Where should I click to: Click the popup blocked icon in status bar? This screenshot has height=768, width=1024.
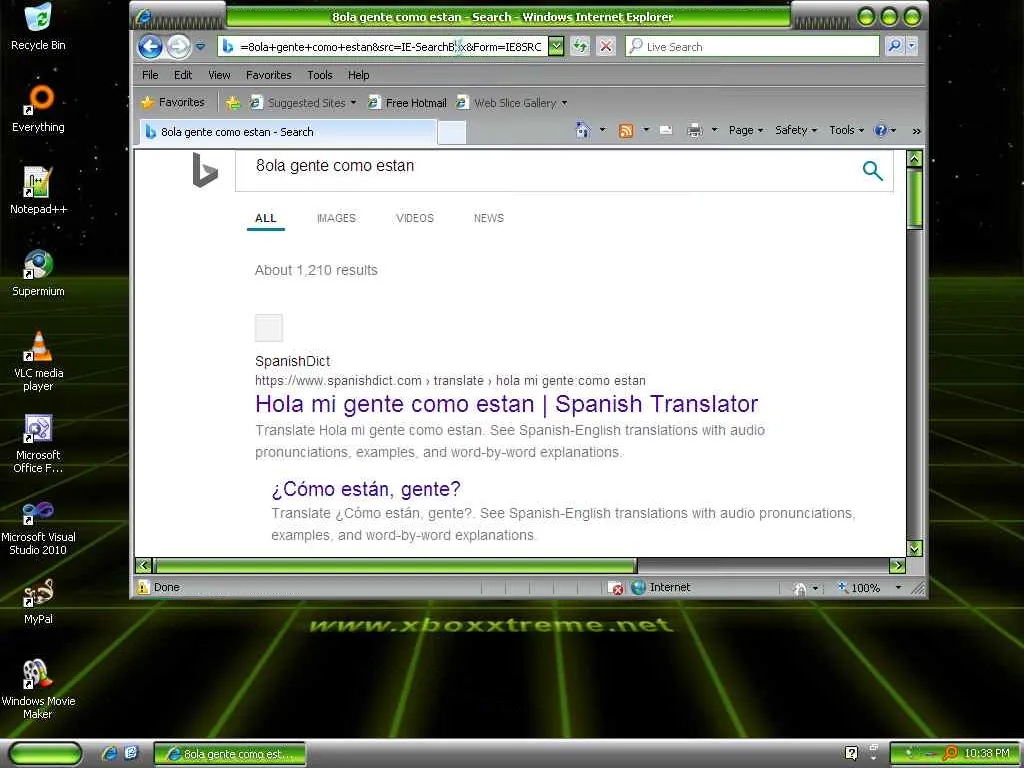pos(615,588)
